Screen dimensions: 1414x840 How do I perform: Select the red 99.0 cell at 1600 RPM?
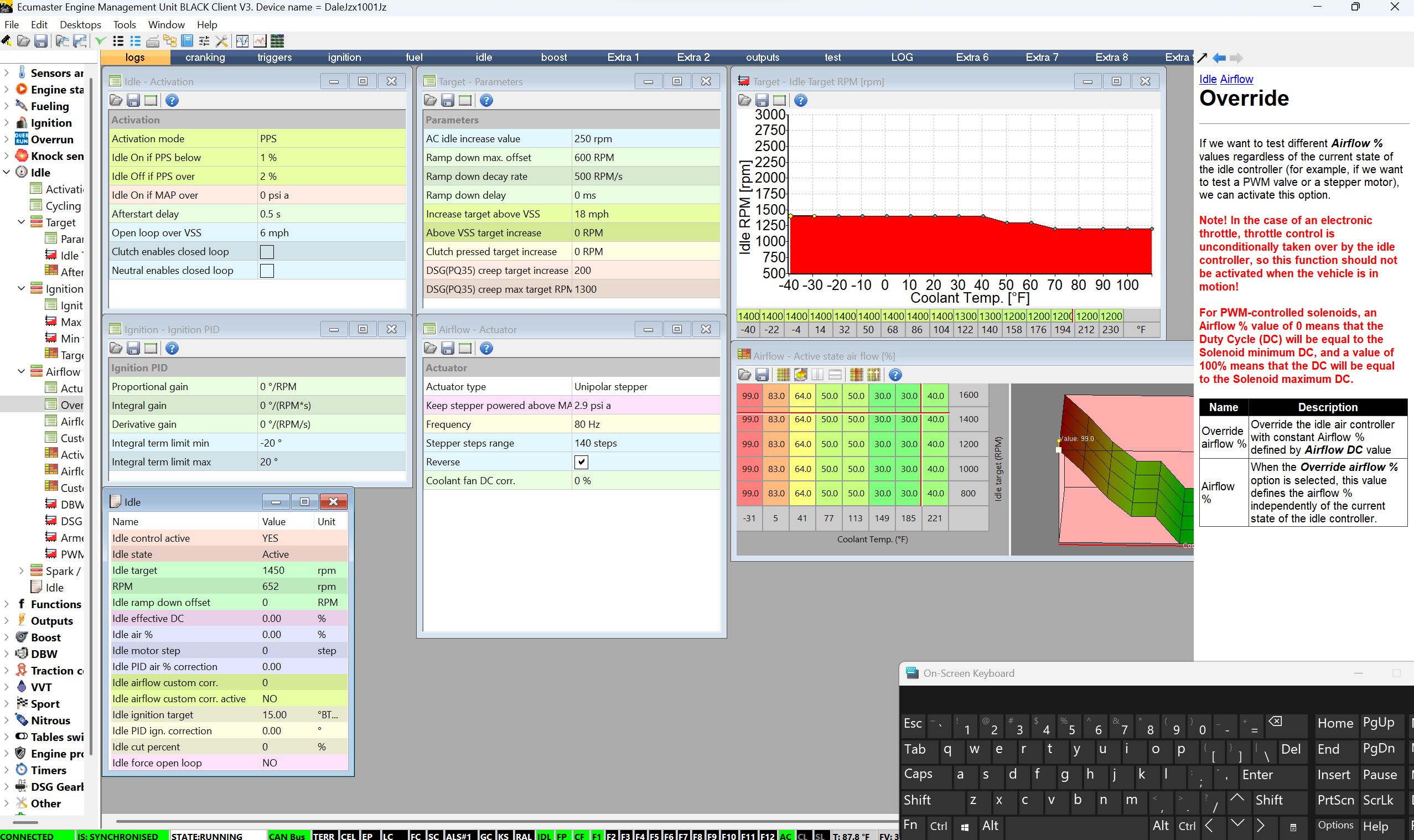pyautogui.click(x=749, y=396)
